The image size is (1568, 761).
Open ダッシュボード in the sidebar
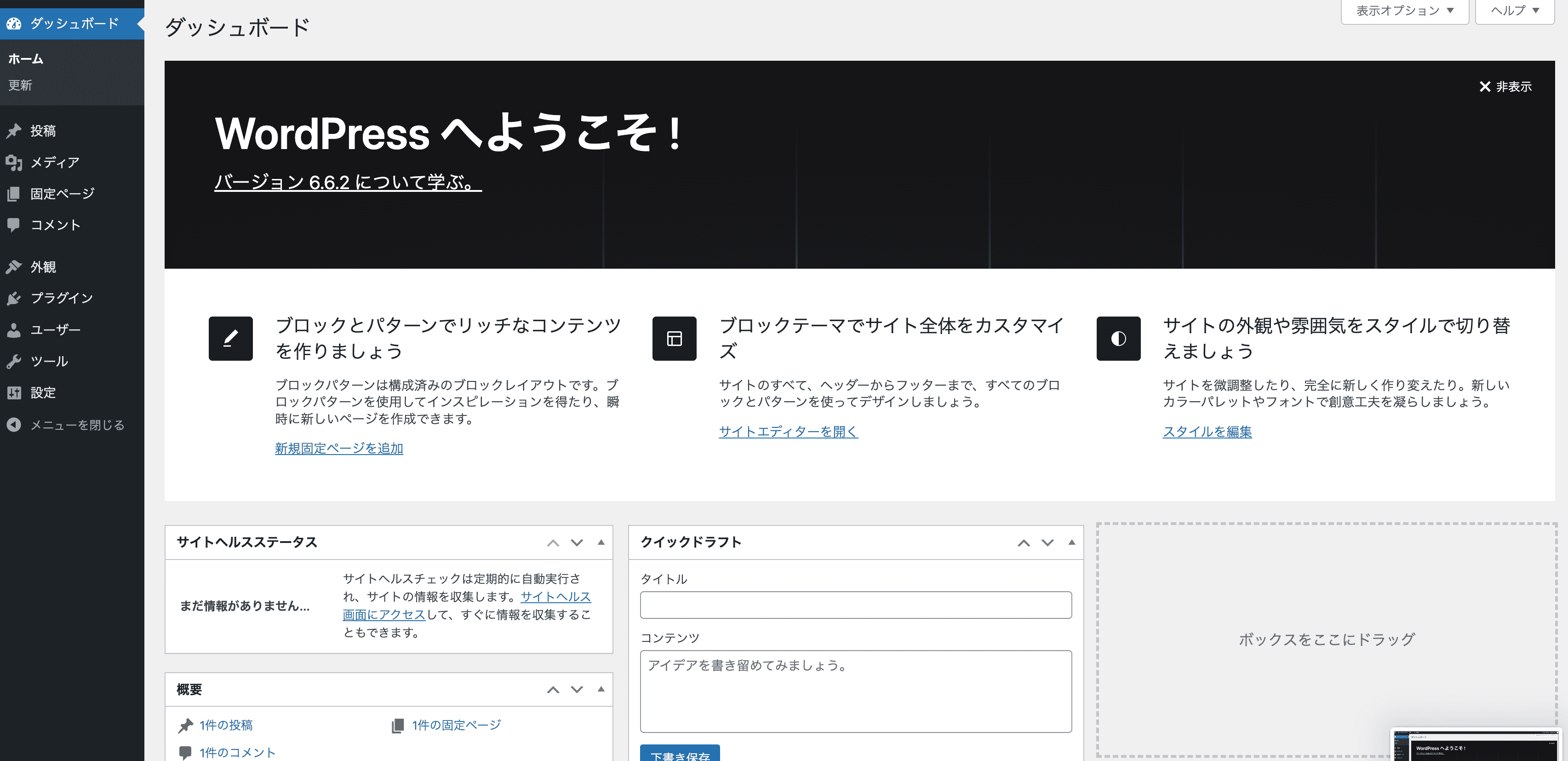(x=72, y=24)
